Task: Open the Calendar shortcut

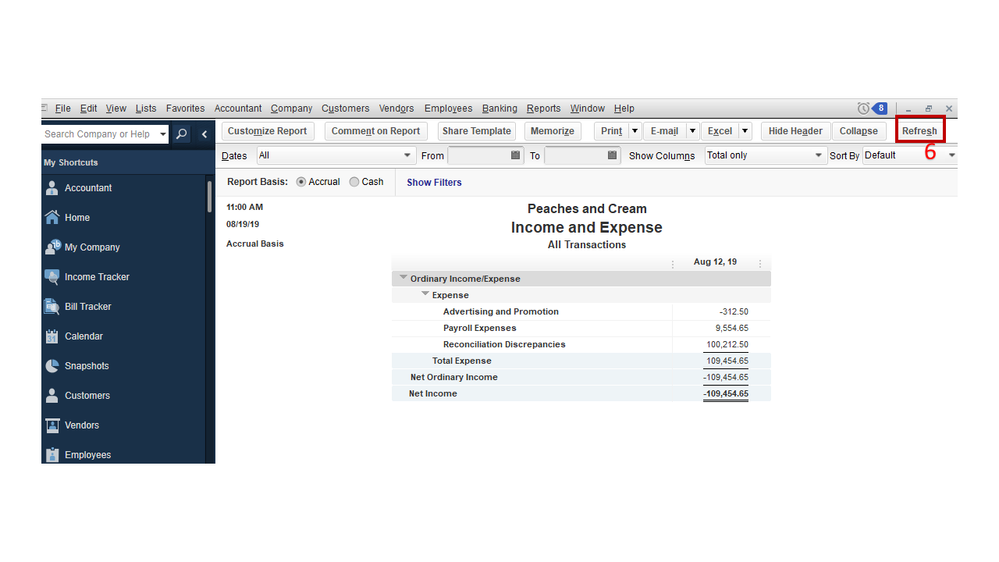Action: click(83, 336)
